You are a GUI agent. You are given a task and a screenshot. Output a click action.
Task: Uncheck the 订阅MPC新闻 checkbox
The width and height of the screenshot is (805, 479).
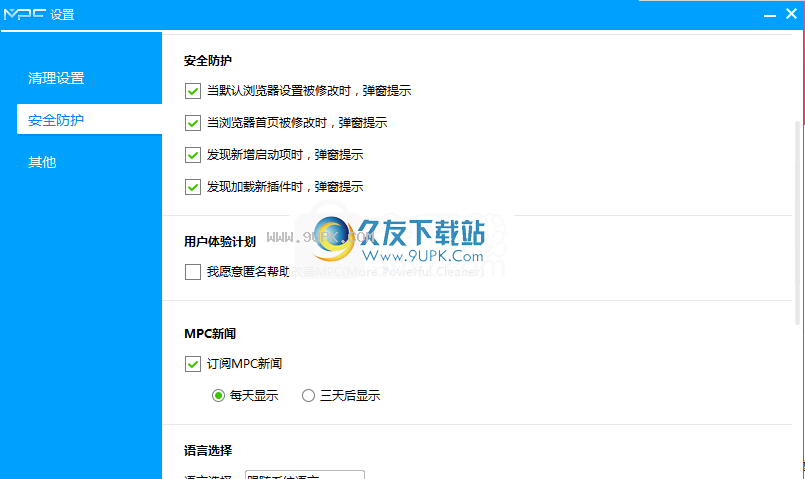(x=193, y=364)
